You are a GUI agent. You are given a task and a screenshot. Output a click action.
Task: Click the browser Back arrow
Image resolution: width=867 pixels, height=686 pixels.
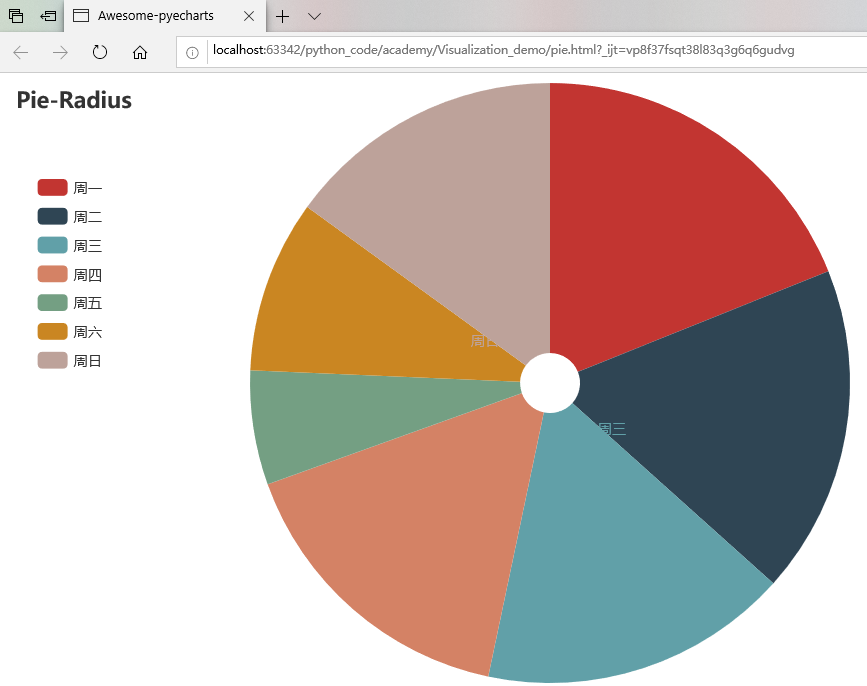click(x=20, y=53)
